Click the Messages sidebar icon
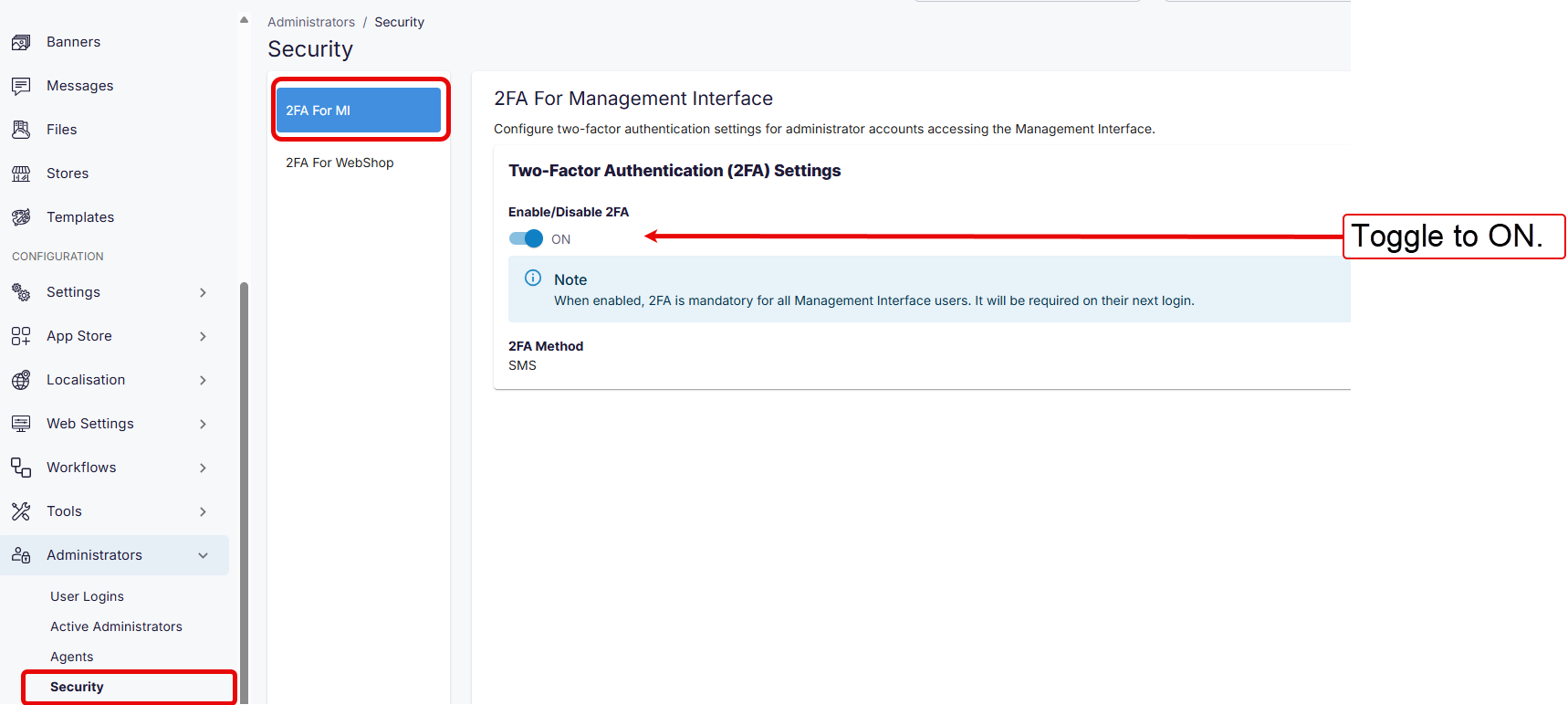Image resolution: width=1568 pixels, height=705 pixels. (21, 86)
